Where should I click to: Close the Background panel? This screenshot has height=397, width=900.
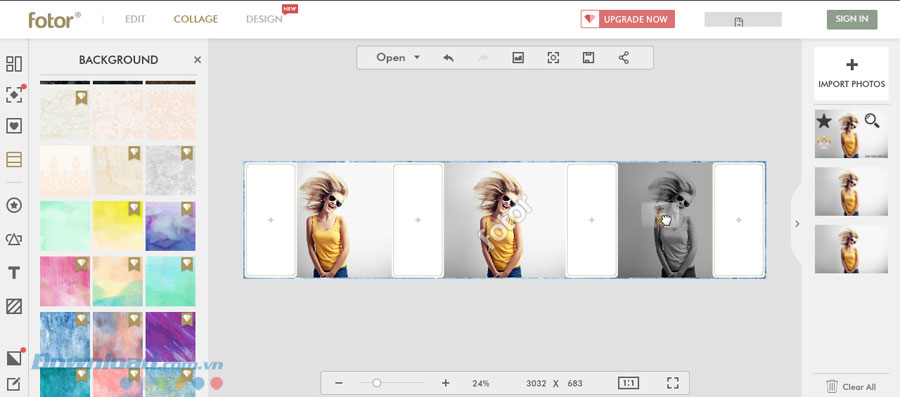click(197, 60)
